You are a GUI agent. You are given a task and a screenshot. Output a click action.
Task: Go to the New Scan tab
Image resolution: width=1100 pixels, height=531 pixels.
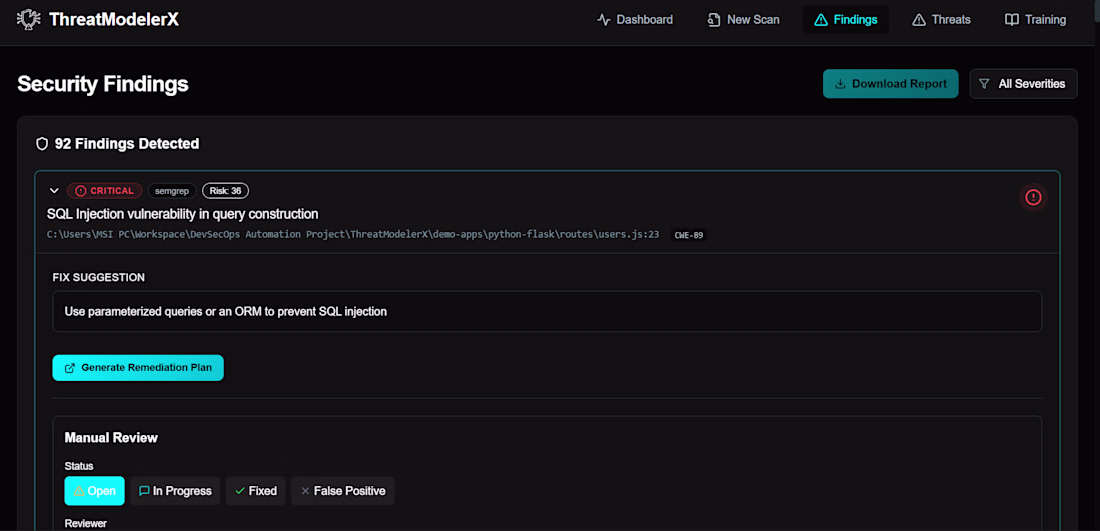tap(743, 20)
